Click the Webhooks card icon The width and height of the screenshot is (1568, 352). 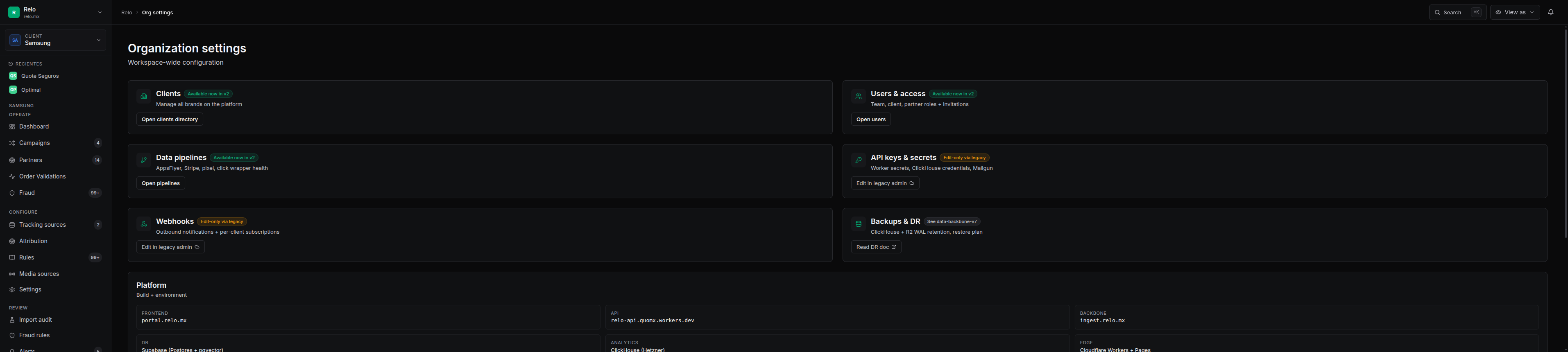click(x=144, y=224)
